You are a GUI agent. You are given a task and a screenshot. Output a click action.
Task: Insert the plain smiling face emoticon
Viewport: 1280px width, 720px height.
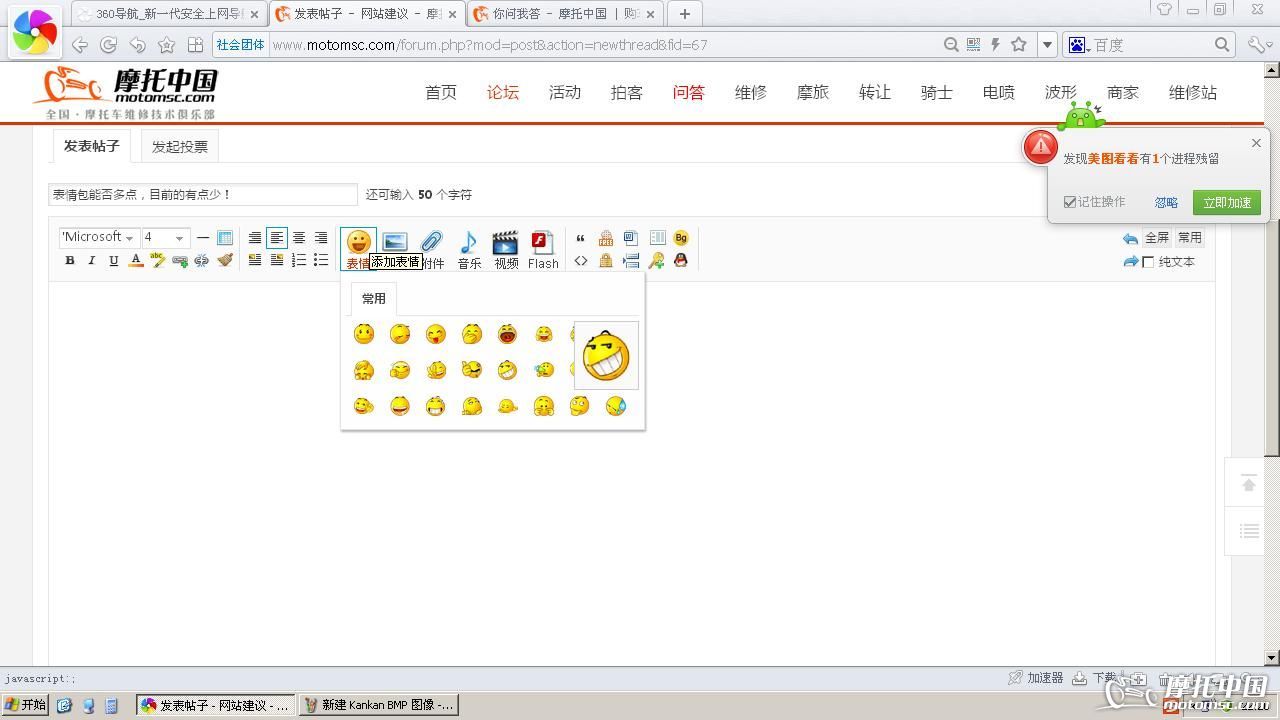pos(364,334)
